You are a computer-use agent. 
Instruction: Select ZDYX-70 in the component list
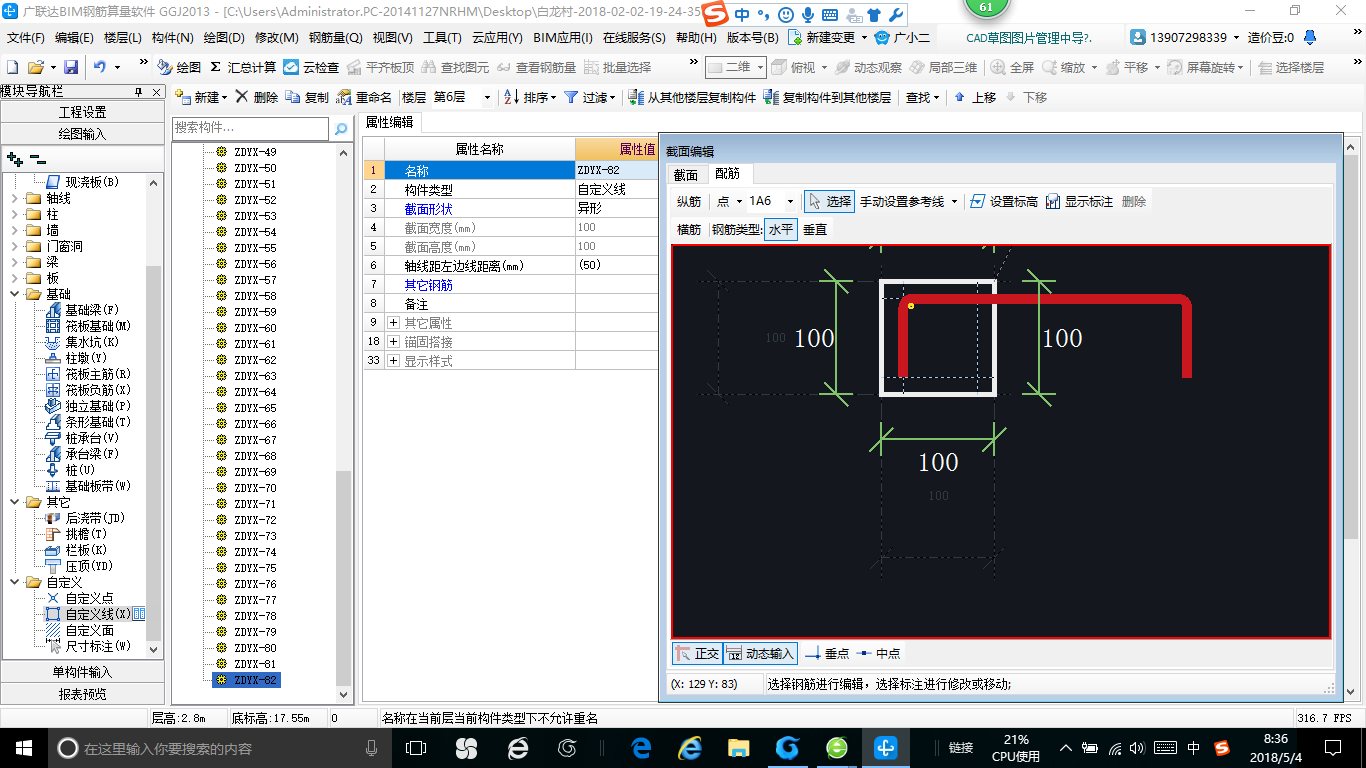[x=255, y=488]
